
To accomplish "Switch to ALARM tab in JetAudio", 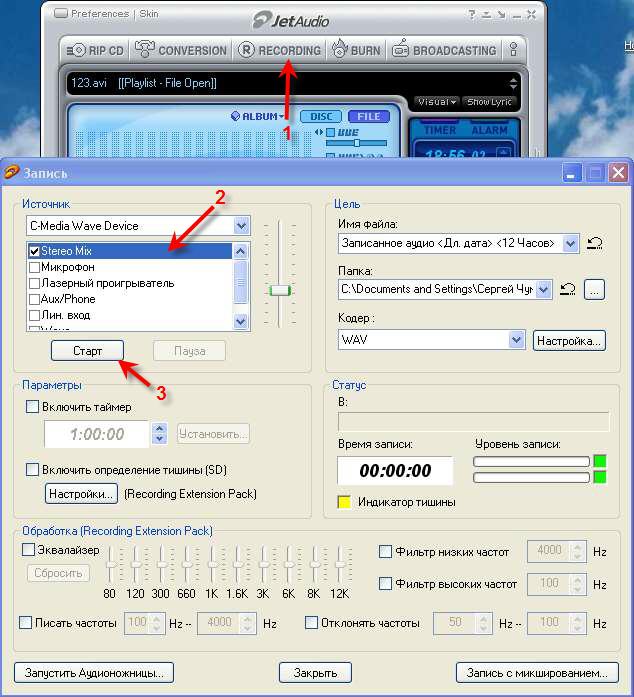I will click(489, 130).
